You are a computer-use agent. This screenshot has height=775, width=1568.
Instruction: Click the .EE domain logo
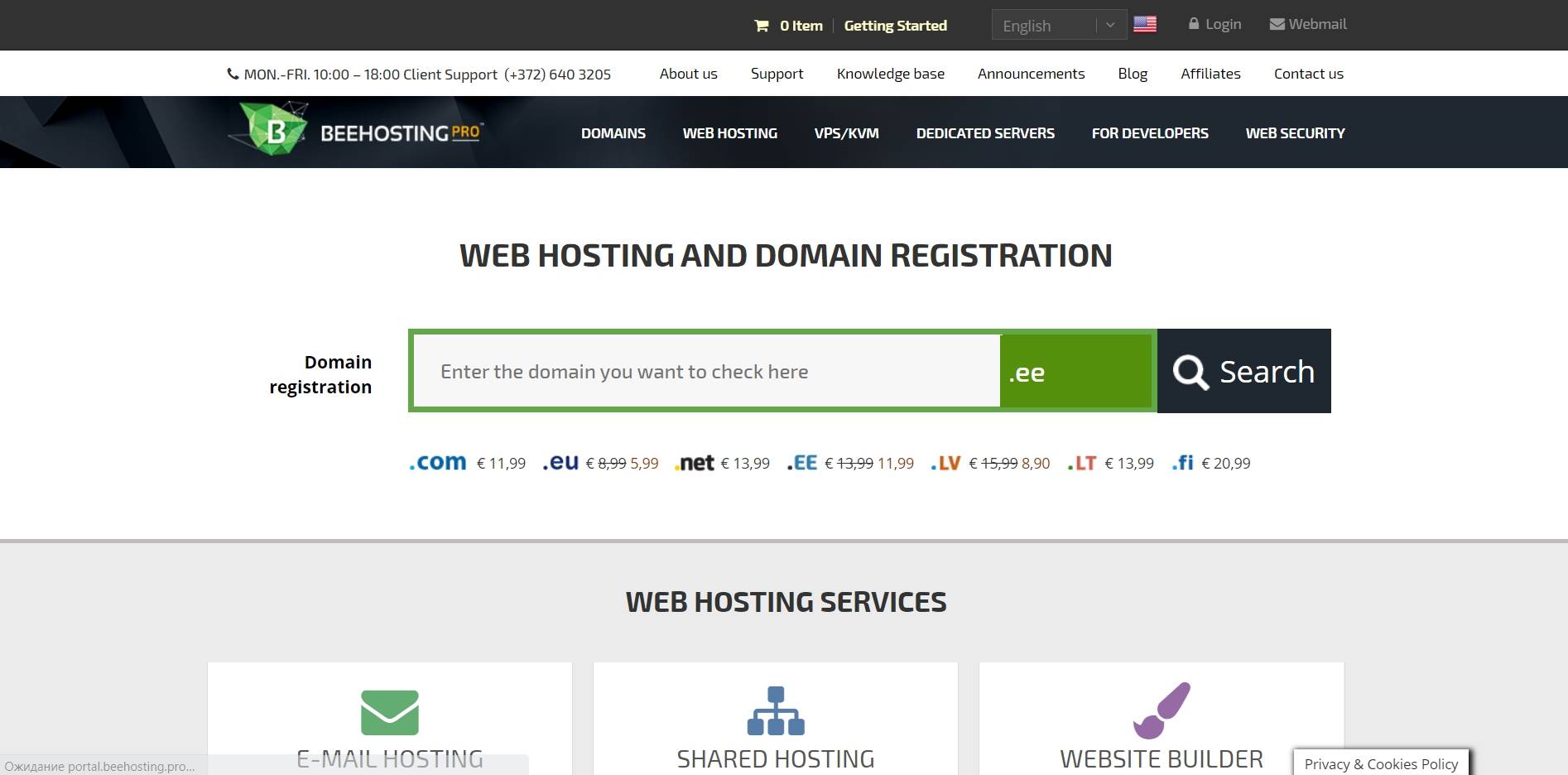[x=802, y=463]
